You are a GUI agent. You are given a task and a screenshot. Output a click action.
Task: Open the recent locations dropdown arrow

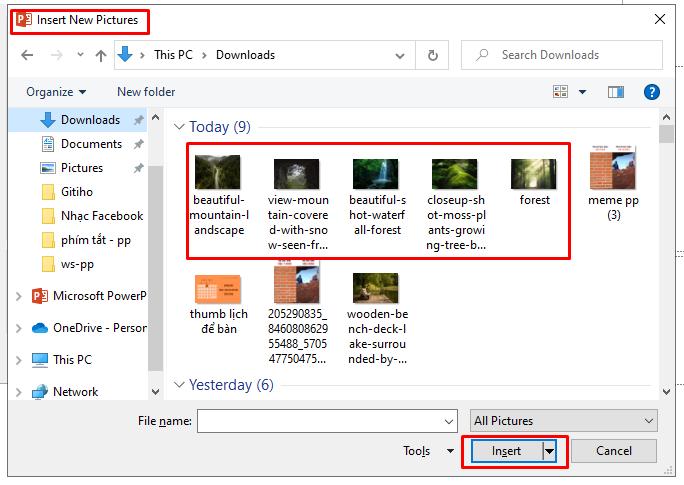[80, 55]
